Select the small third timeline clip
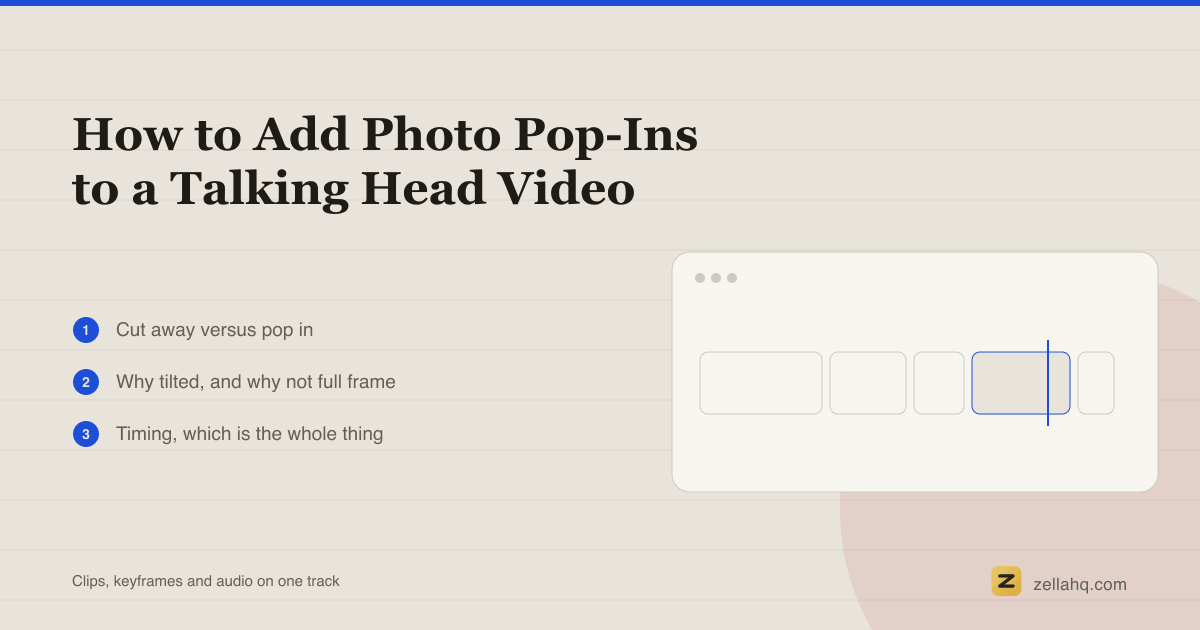 click(939, 383)
